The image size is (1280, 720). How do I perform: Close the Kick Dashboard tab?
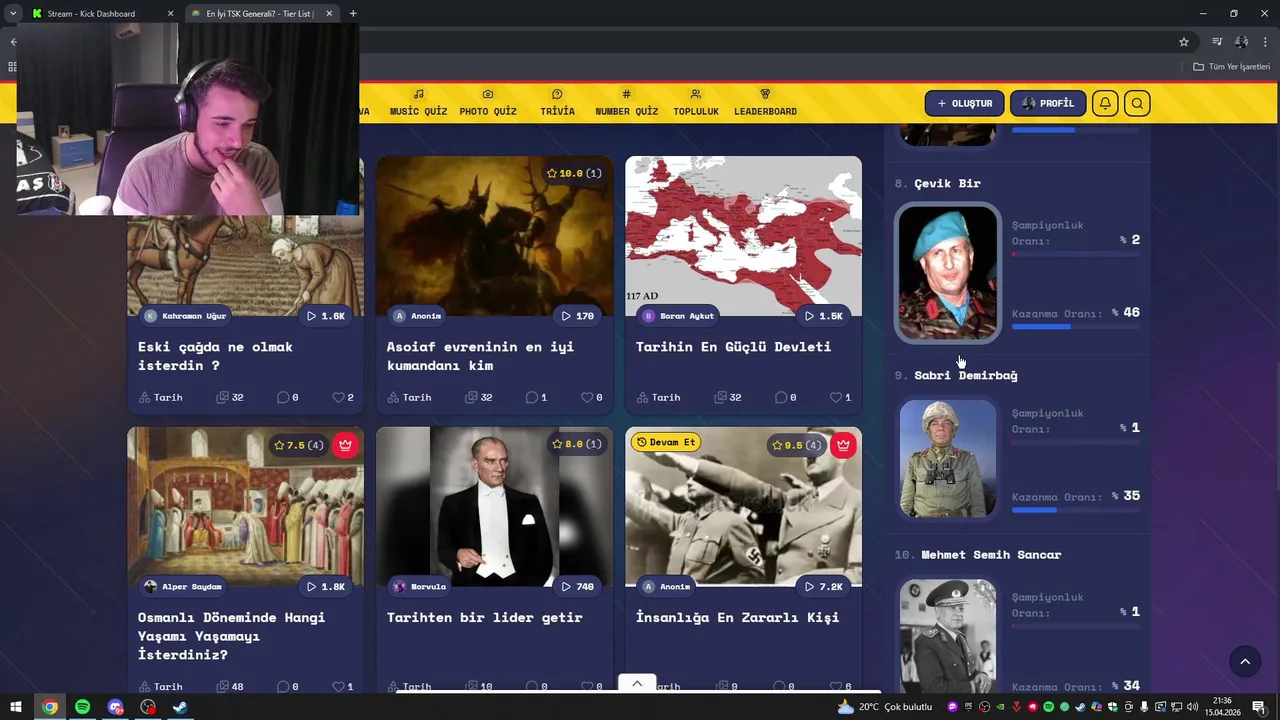(170, 14)
